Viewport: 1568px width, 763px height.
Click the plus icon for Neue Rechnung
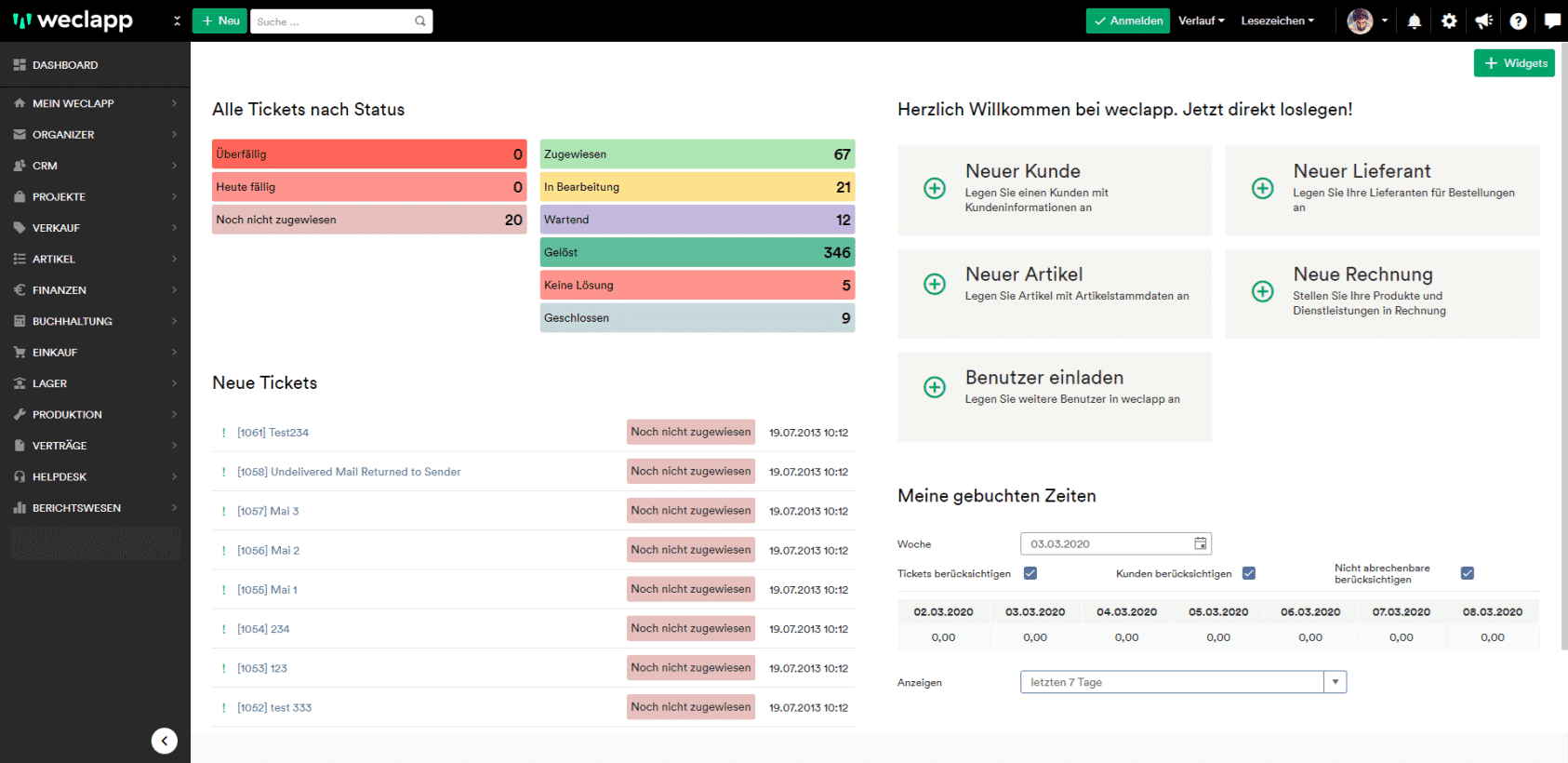1262,292
